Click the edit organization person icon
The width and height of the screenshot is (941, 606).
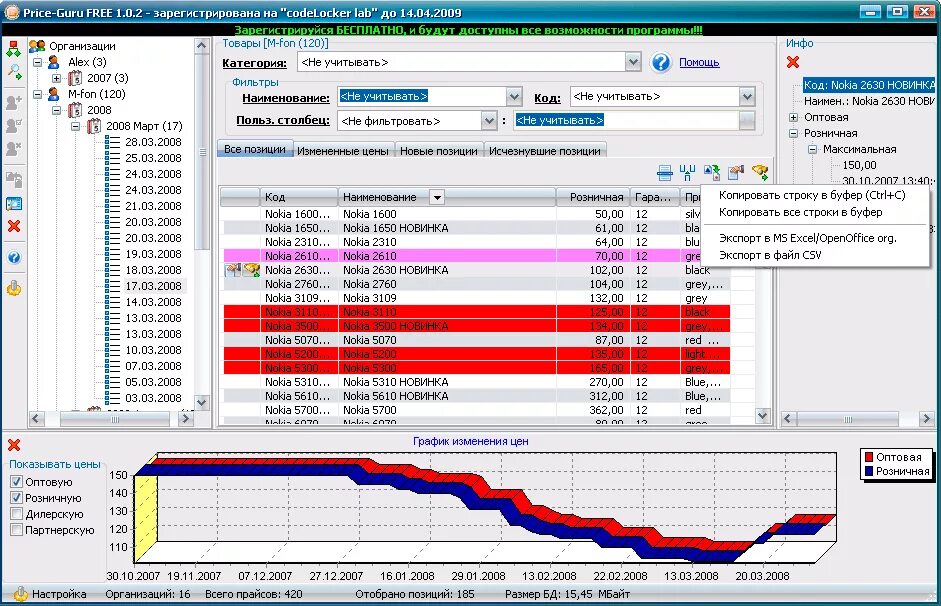click(14, 125)
